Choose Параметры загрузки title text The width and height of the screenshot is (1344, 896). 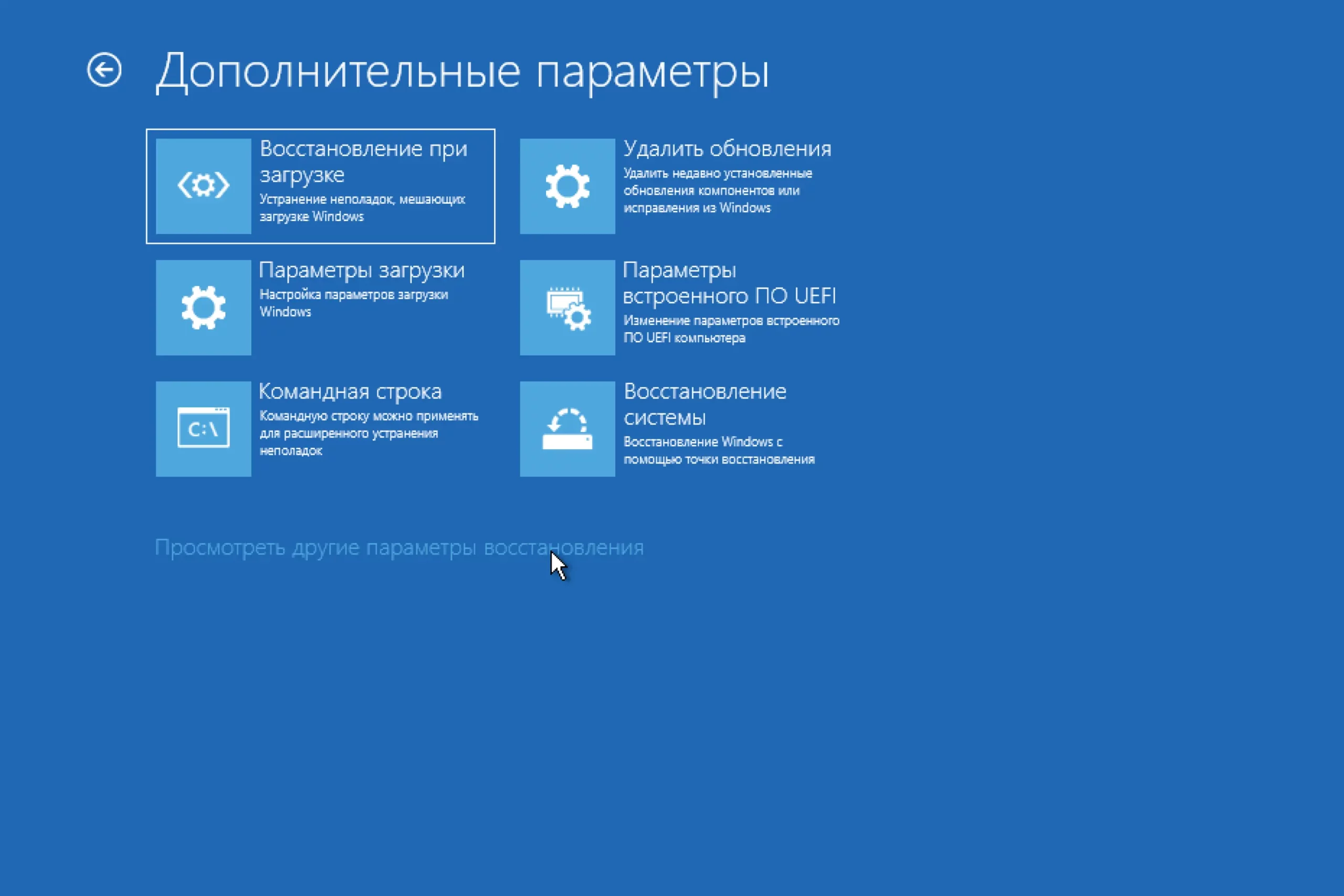click(362, 270)
